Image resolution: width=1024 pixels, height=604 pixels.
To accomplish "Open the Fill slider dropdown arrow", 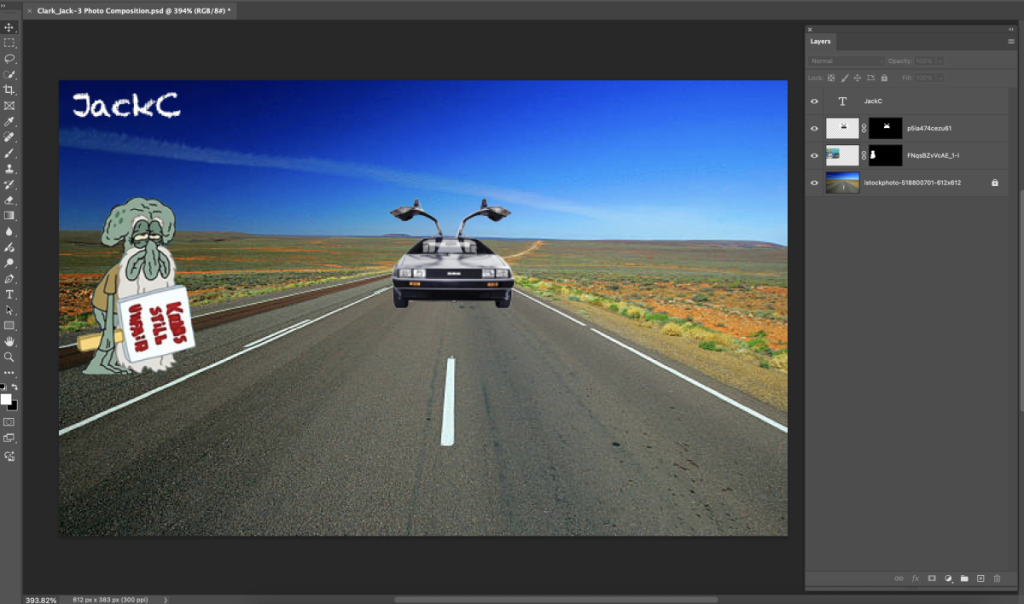I will 940,78.
